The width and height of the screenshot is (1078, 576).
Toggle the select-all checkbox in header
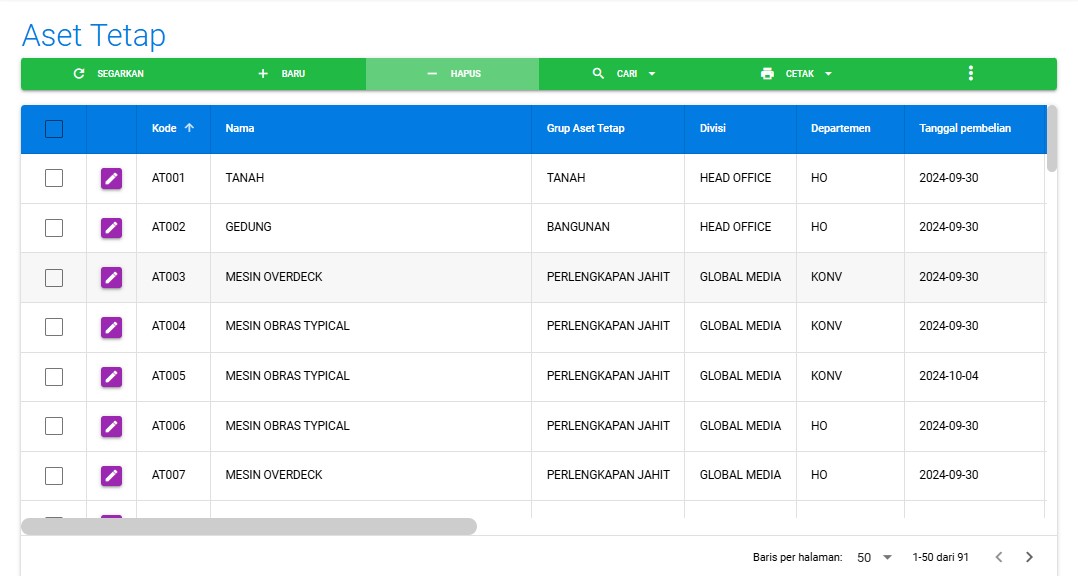[54, 129]
